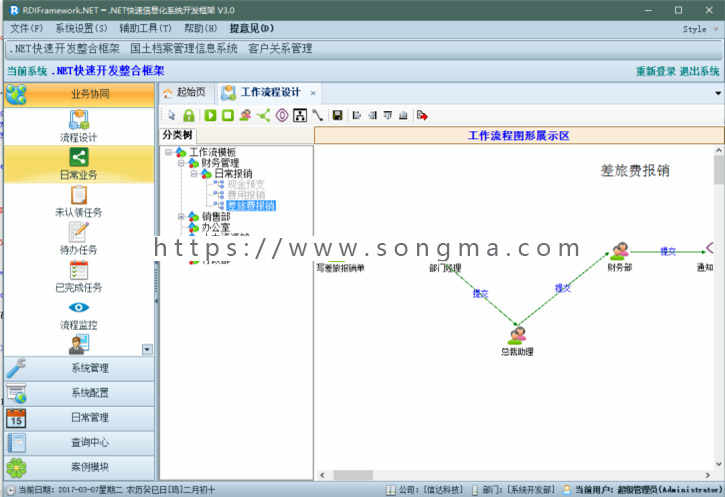
Task: Open the 系统设置(S) menu
Action: tap(81, 29)
